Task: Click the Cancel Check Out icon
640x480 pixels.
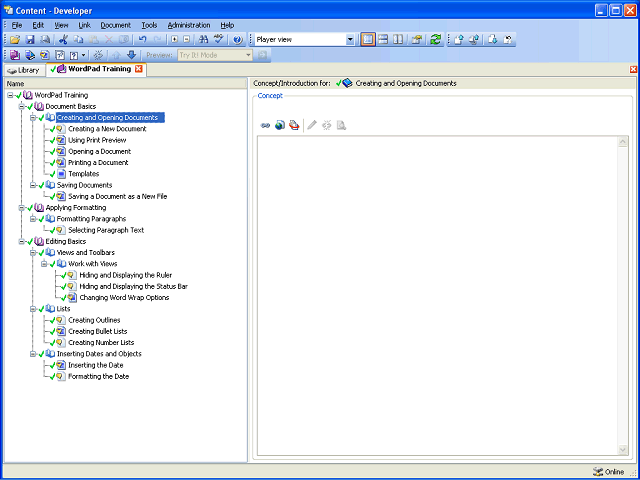Action: click(508, 40)
